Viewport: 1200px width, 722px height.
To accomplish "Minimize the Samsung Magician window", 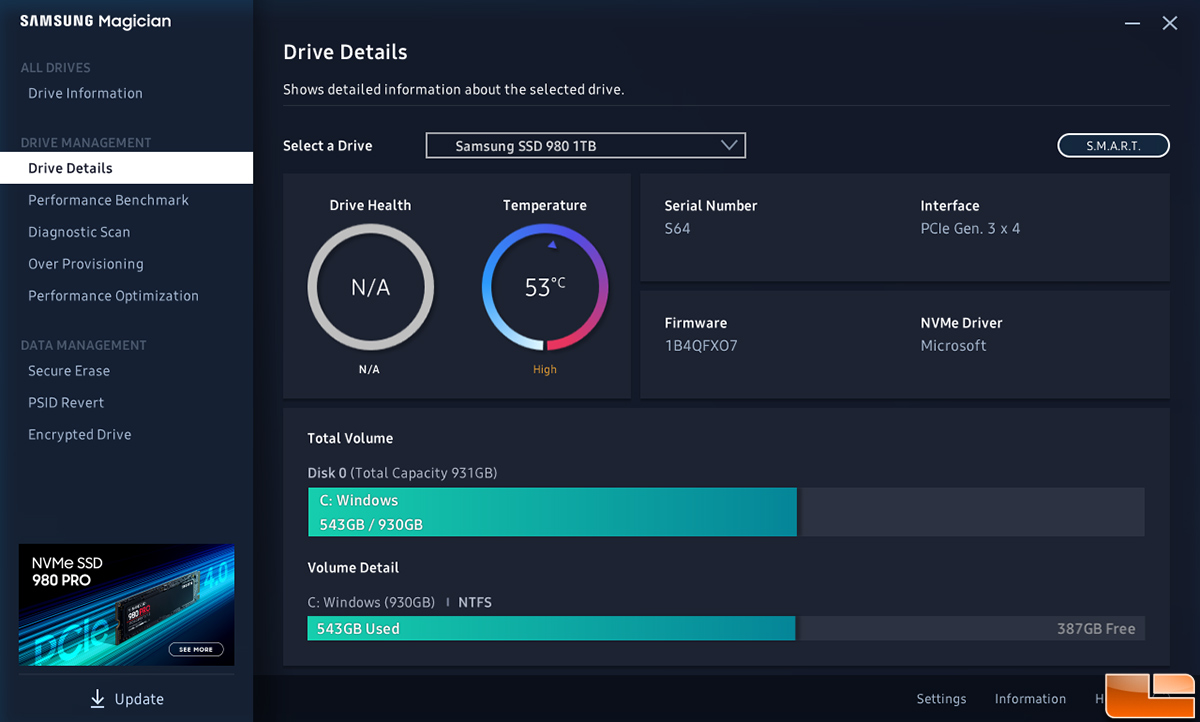I will pyautogui.click(x=1132, y=23).
